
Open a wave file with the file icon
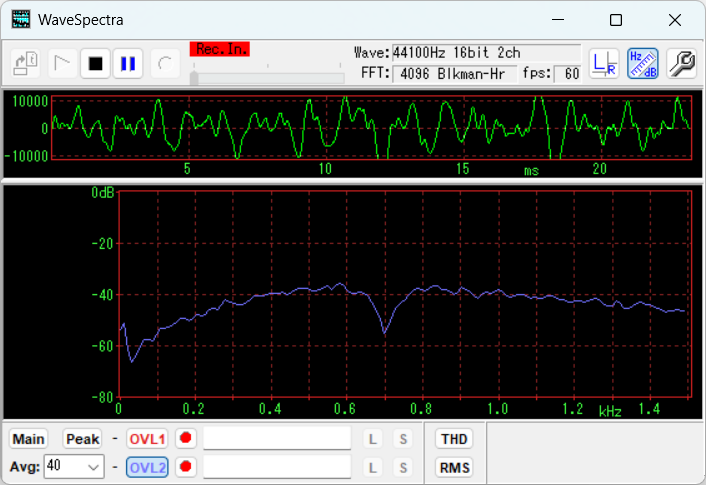(x=25, y=63)
